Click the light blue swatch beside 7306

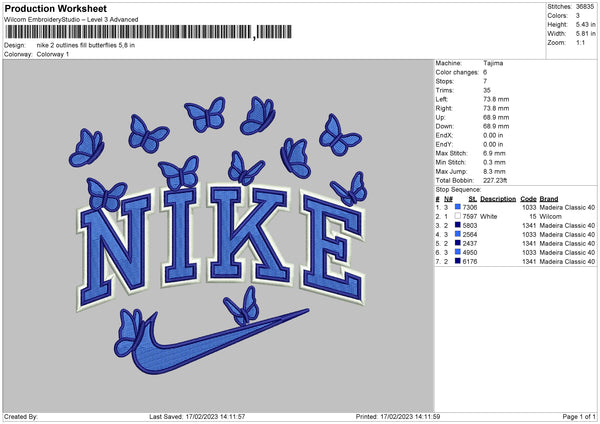click(x=458, y=207)
